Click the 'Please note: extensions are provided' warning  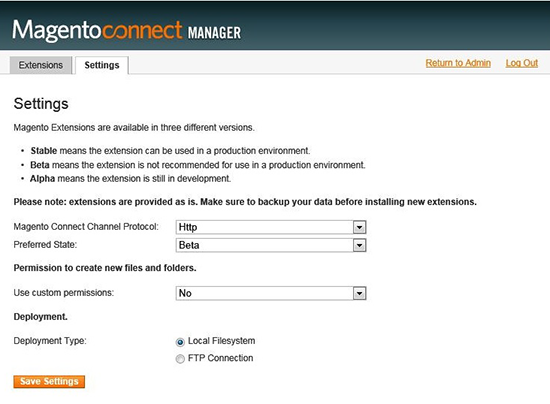[245, 202]
